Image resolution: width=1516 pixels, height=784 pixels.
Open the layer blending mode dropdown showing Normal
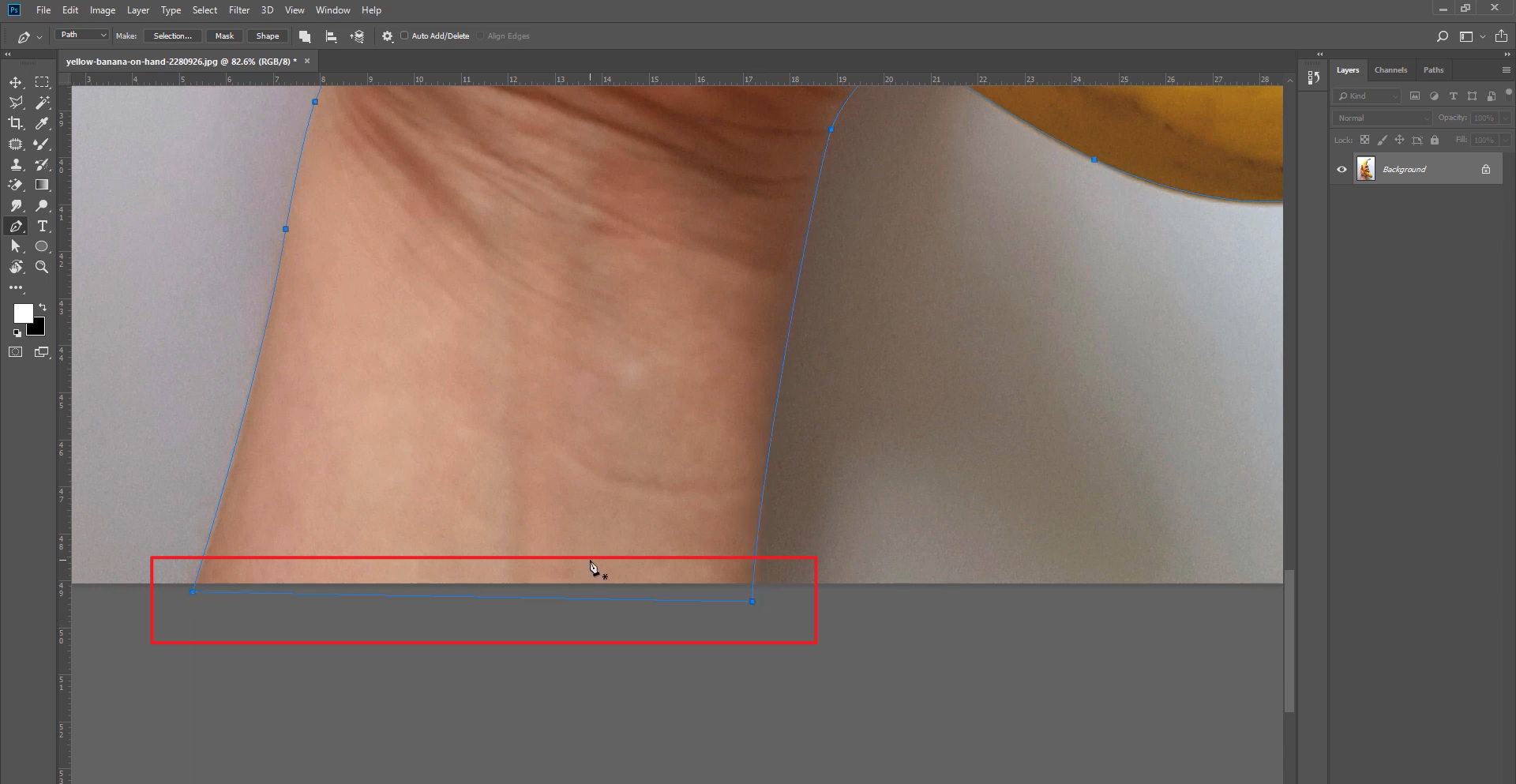tap(1380, 117)
